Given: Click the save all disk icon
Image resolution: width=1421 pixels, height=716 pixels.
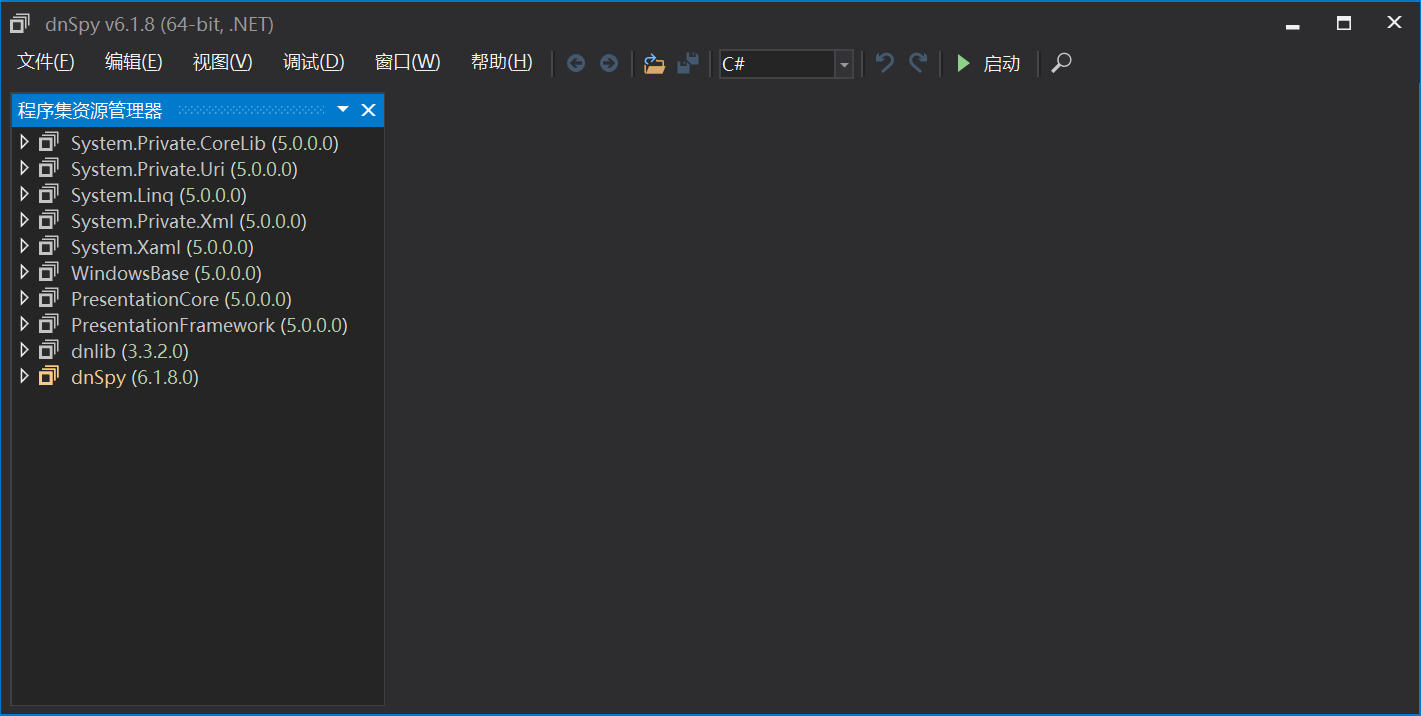Looking at the screenshot, I should (687, 63).
